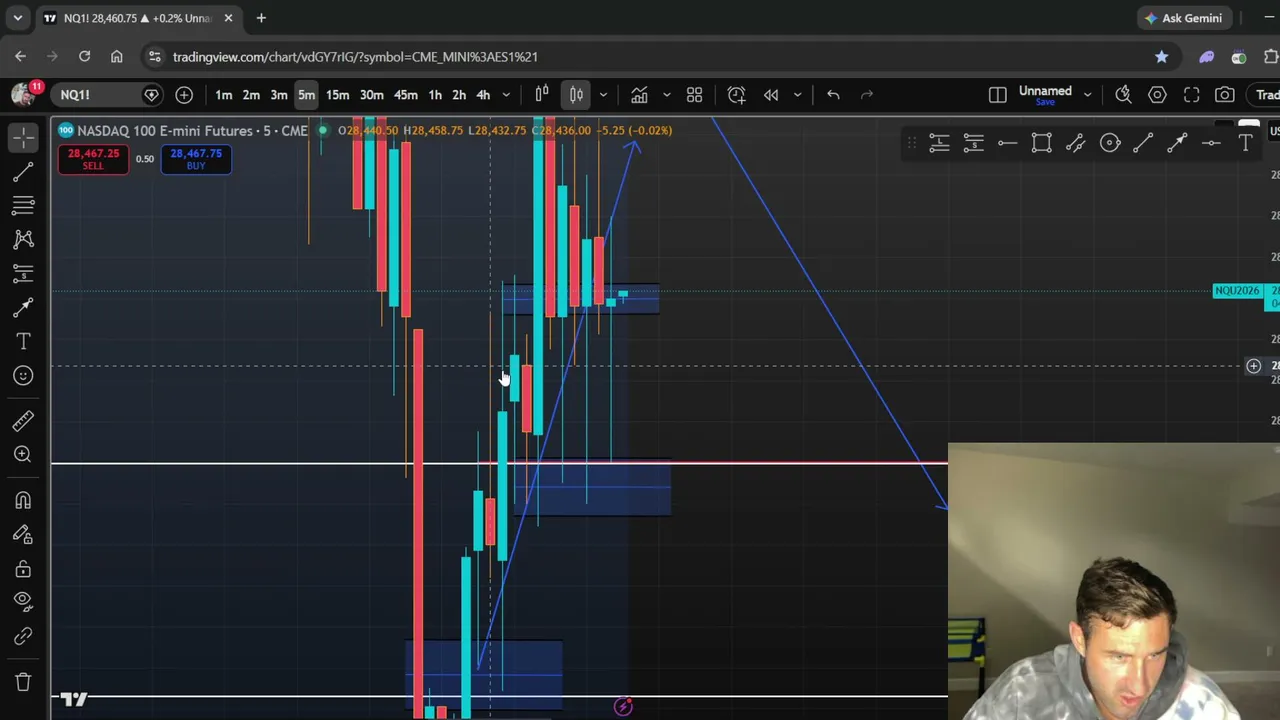Expand the bar replay dropdown arrow
This screenshot has height=720, width=1280.
[x=797, y=95]
